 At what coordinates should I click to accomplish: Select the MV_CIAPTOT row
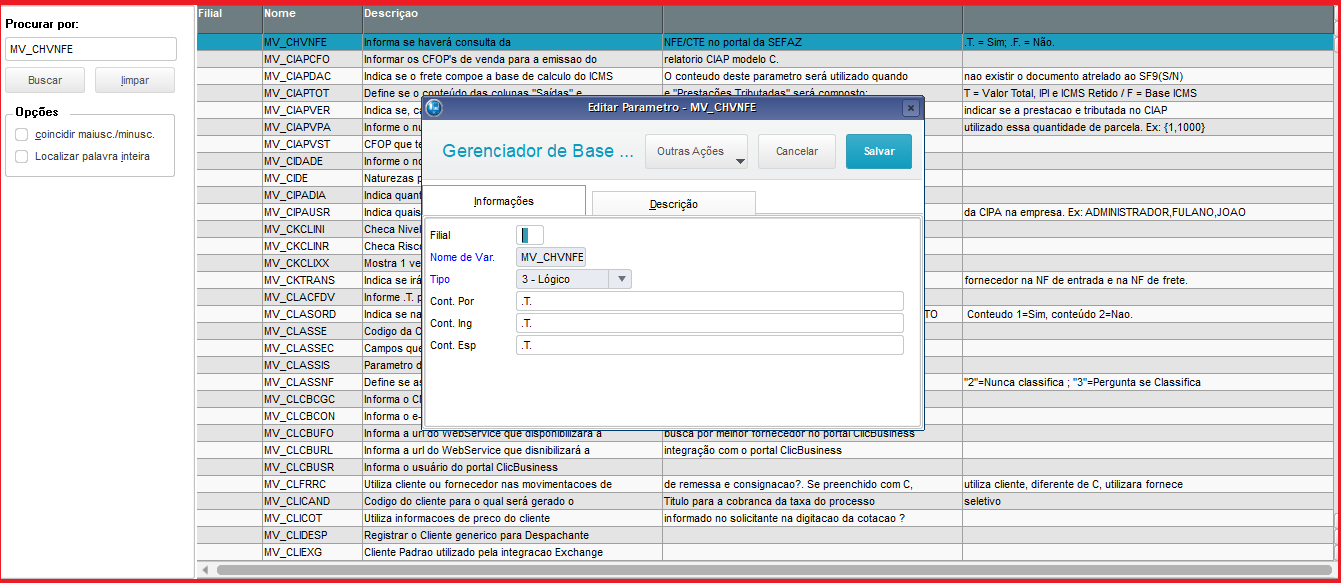point(765,93)
